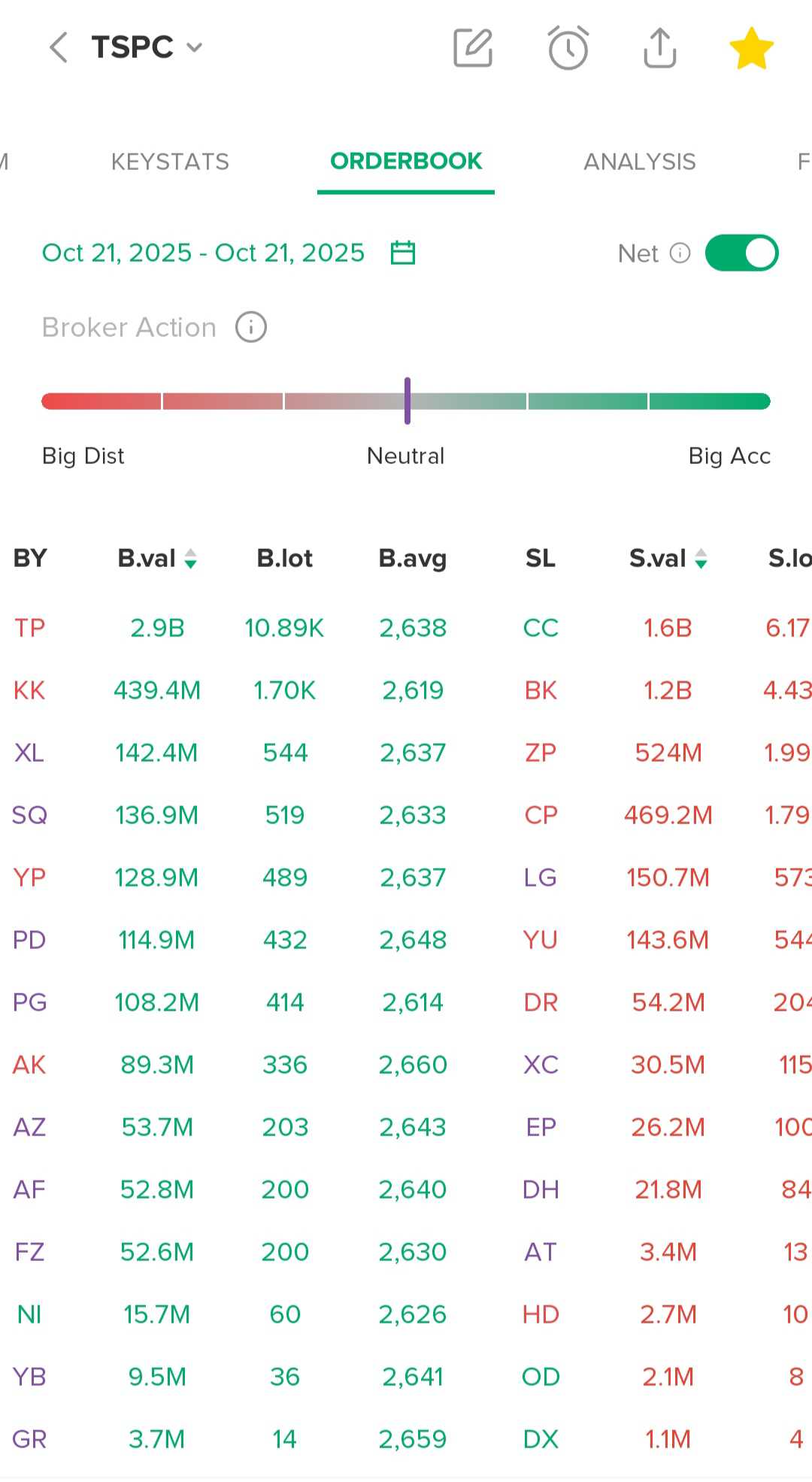Select the ORDERBOOK tab
The height and width of the screenshot is (1482, 812).
406,162
